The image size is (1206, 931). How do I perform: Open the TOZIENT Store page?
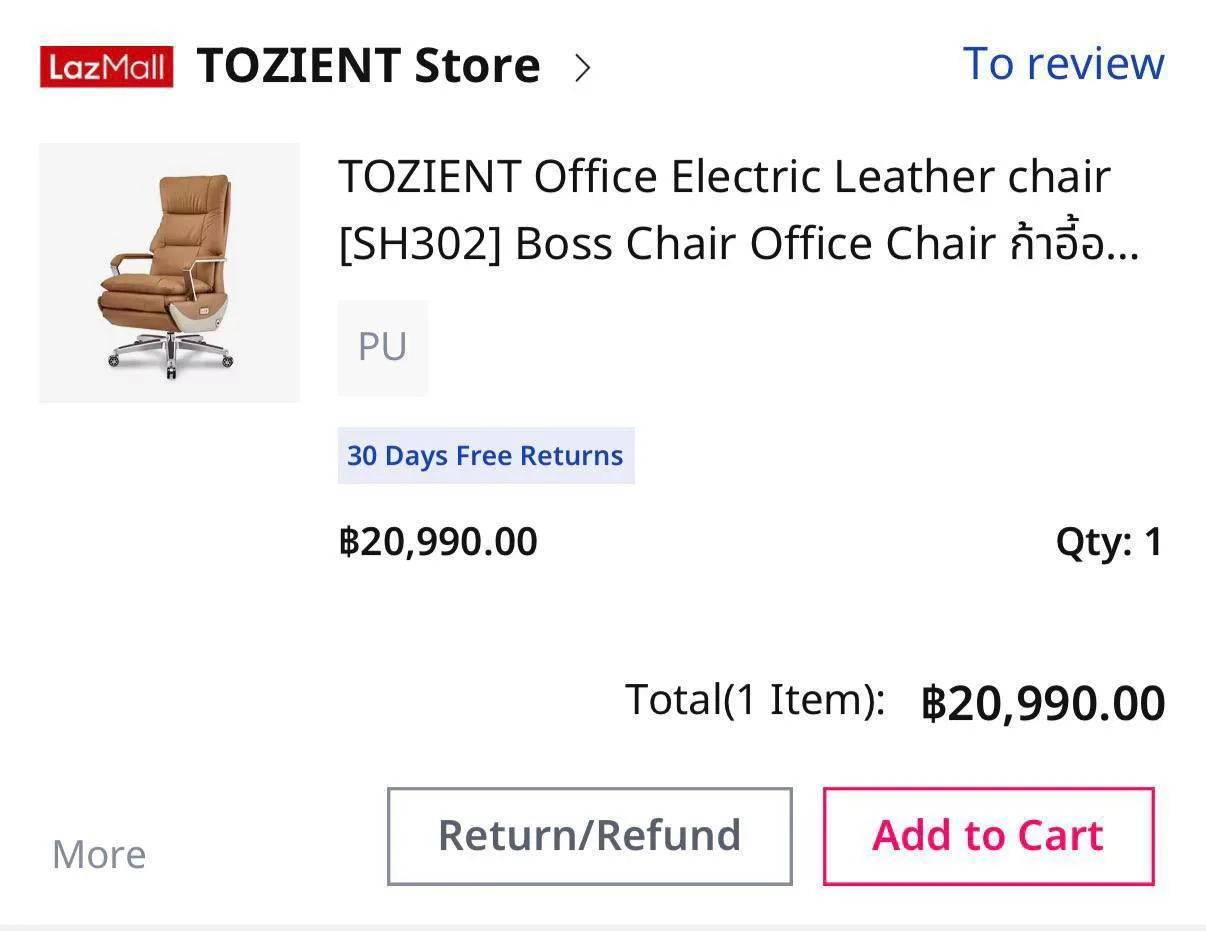pyautogui.click(x=368, y=66)
